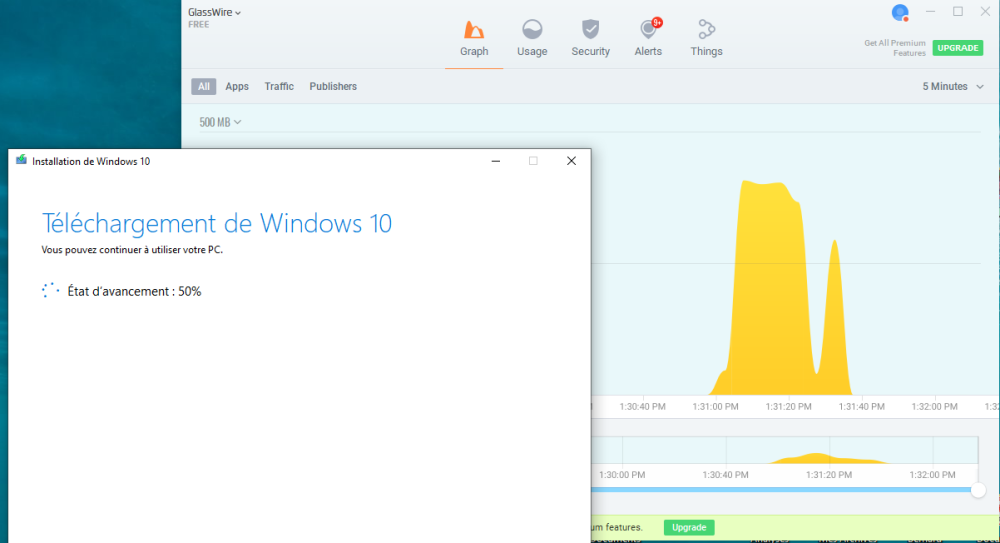Open the Graph tab in GlassWire
The width and height of the screenshot is (1000, 543).
point(474,40)
